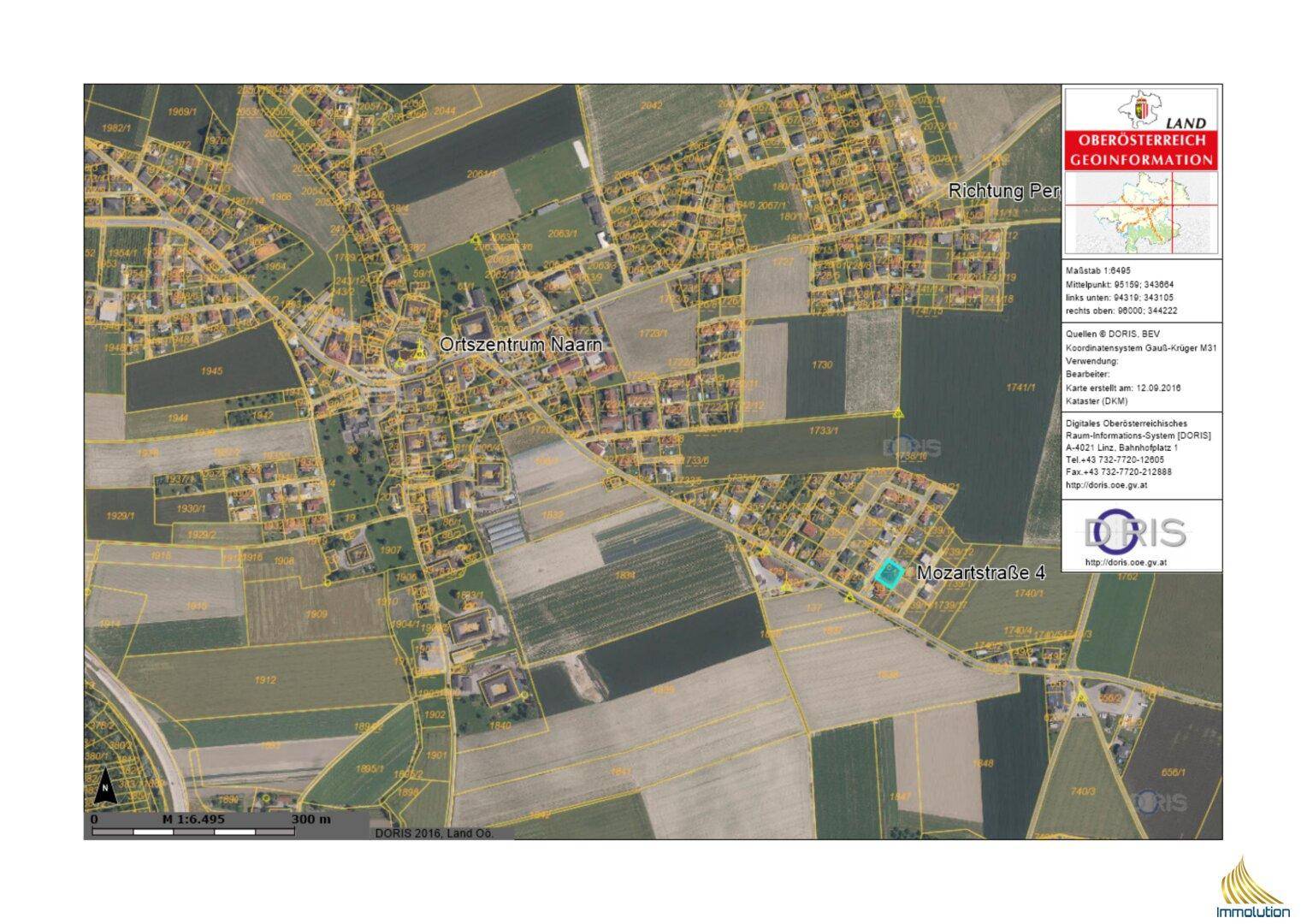Image resolution: width=1307 pixels, height=924 pixels.
Task: Click the black north arrow symbol
Action: tap(104, 785)
